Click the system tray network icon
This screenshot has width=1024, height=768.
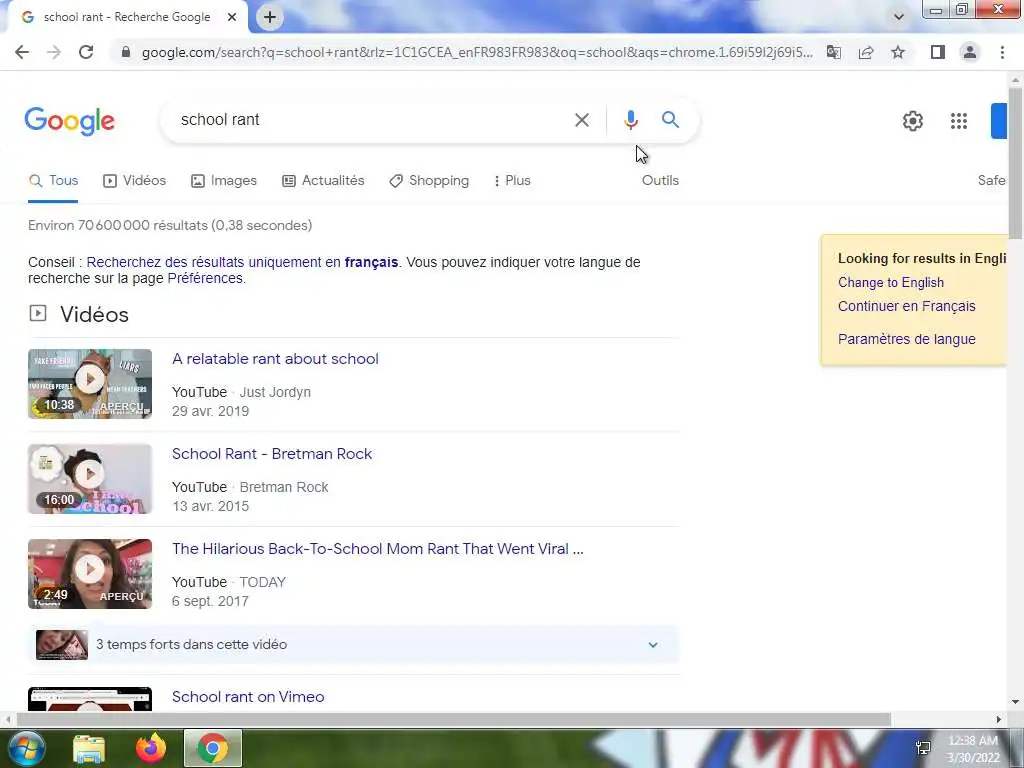923,748
